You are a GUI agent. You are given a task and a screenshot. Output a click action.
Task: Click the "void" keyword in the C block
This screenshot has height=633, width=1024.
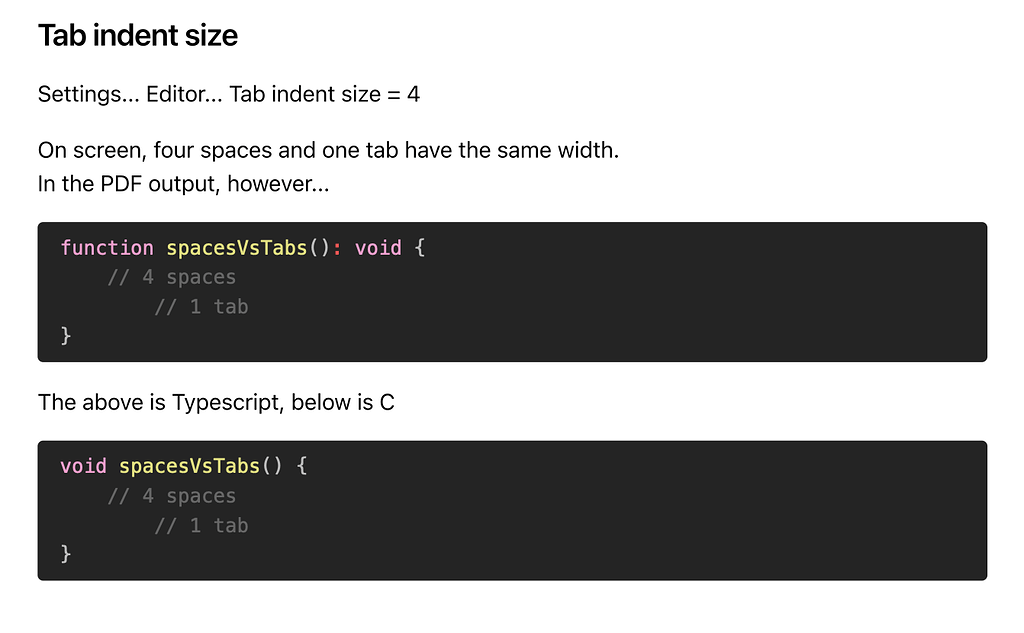click(84, 466)
